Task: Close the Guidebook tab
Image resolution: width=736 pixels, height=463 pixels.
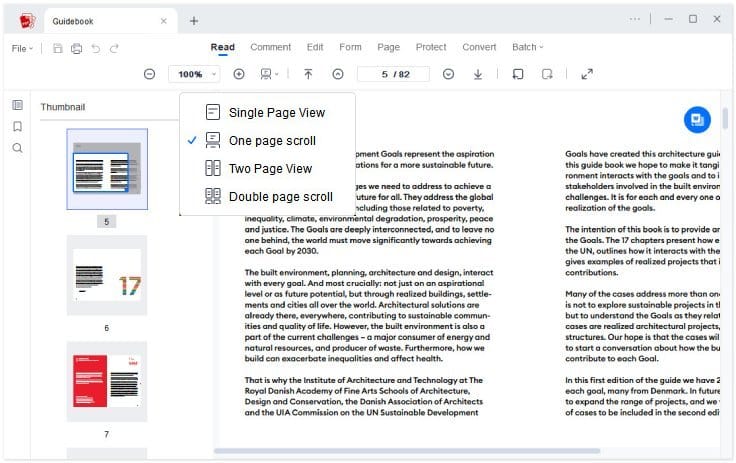Action: coord(163,21)
